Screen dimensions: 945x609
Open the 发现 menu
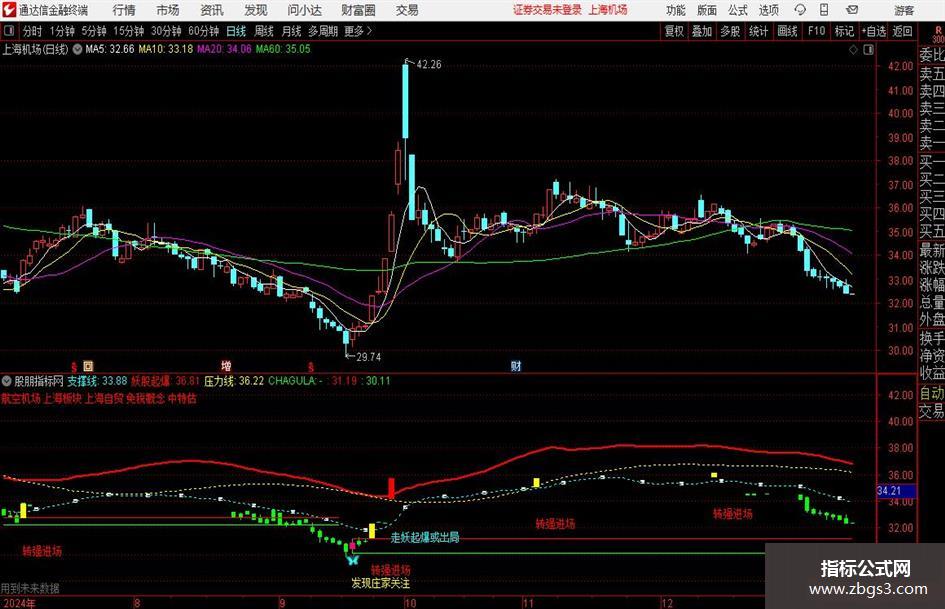256,10
